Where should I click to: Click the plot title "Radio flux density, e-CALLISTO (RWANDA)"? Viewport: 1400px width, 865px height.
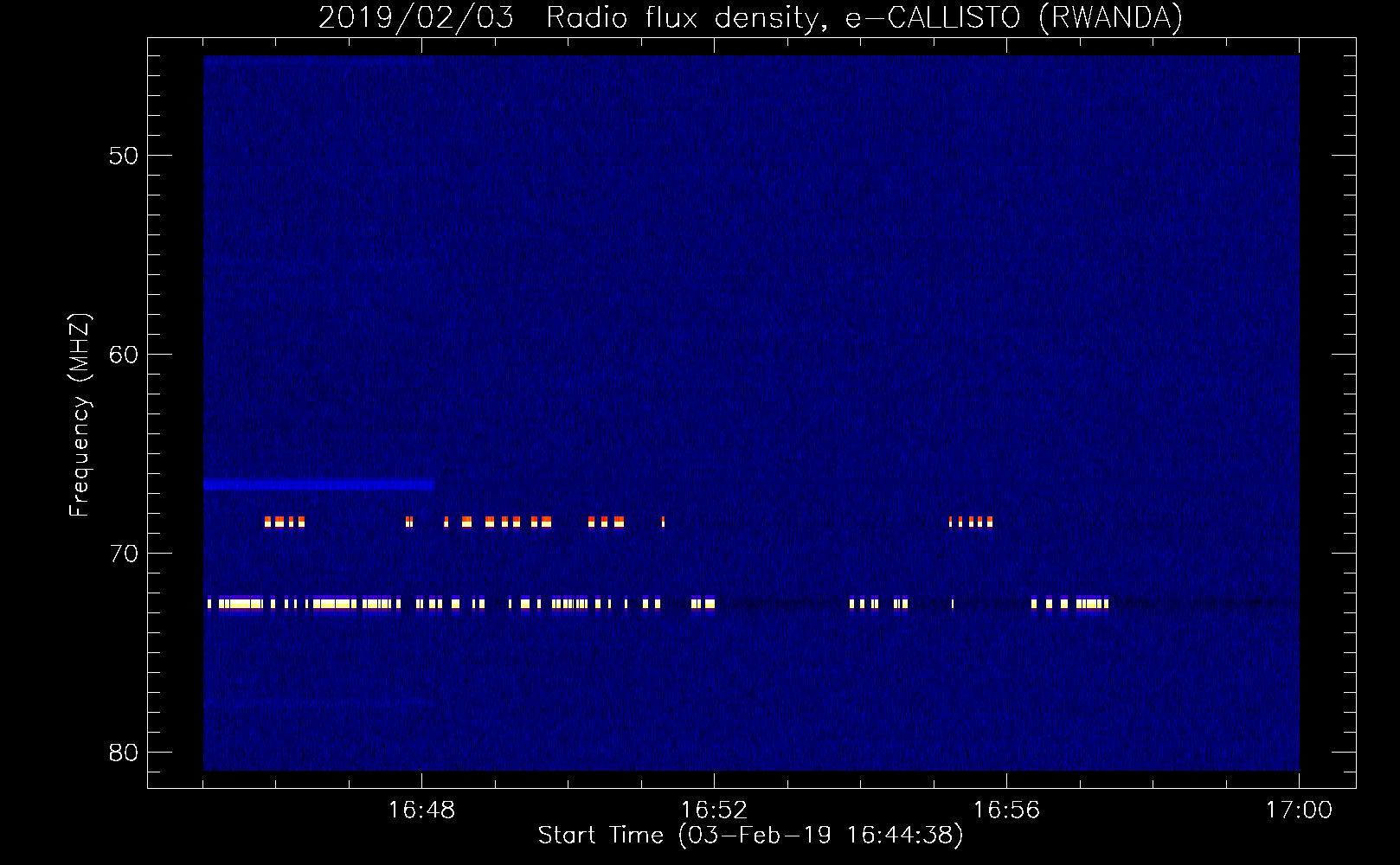864,18
